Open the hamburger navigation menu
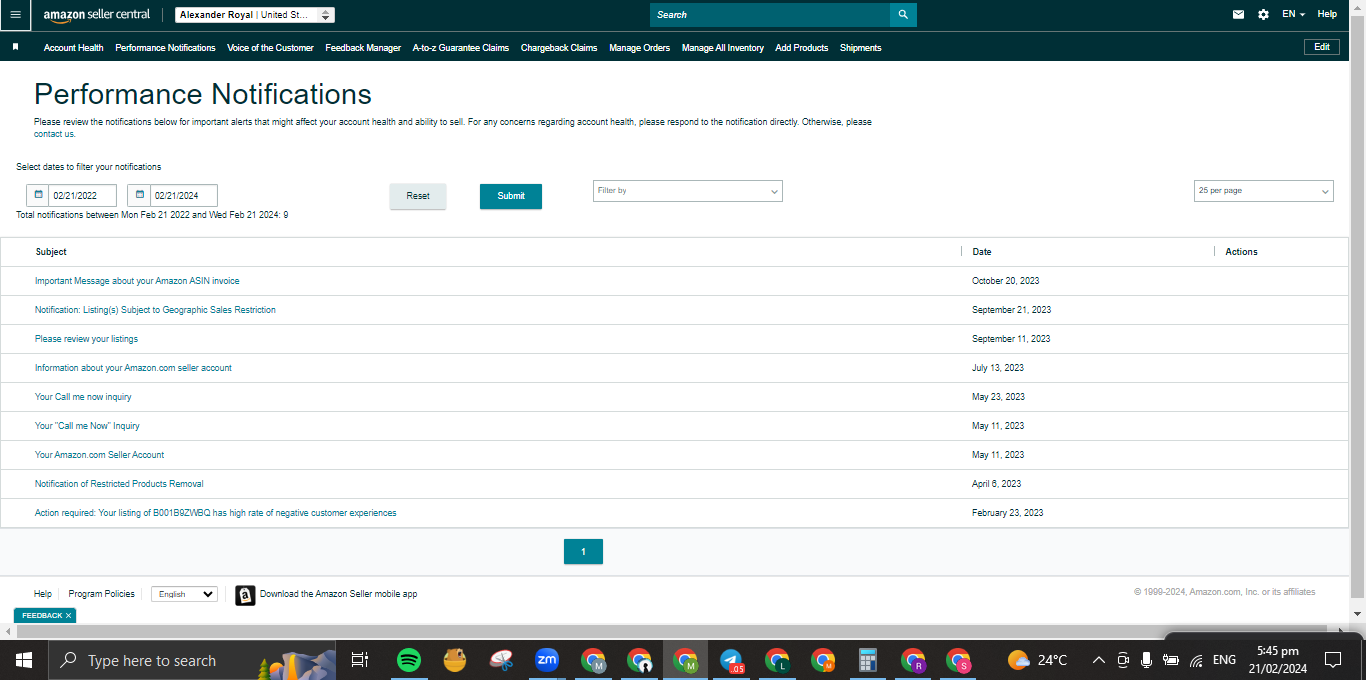 coord(15,15)
